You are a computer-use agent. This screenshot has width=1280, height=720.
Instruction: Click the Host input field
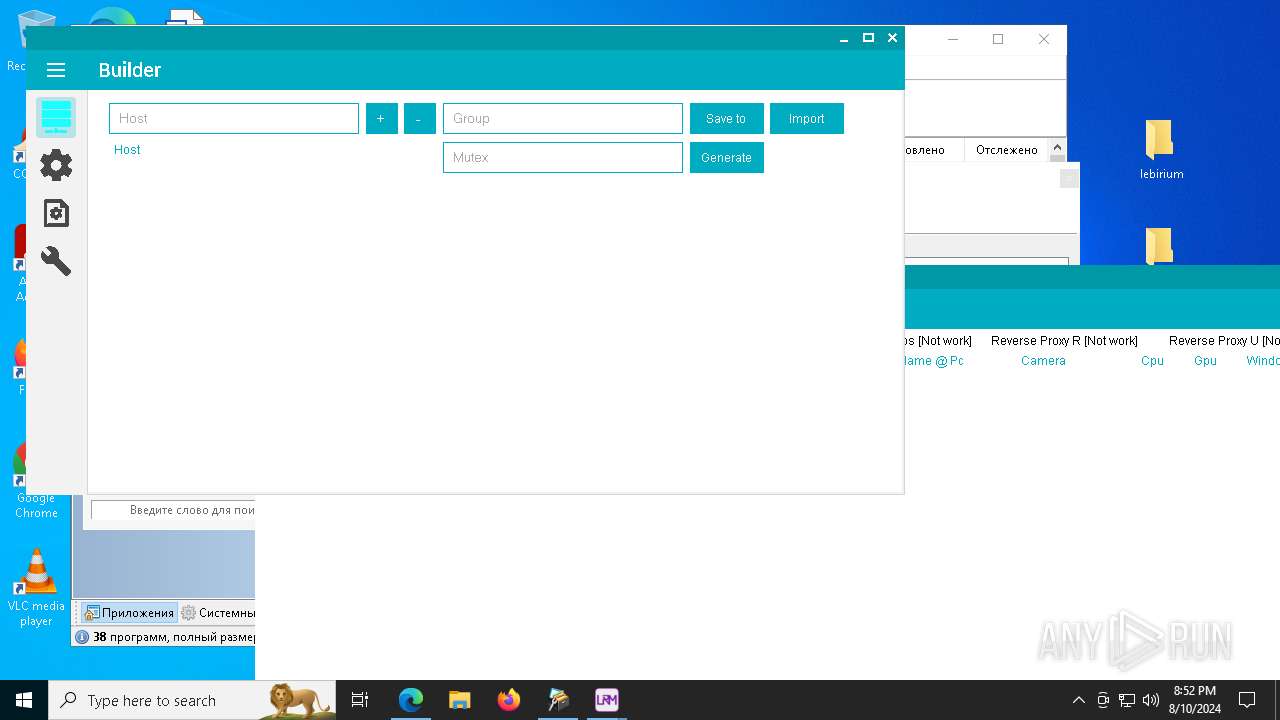coord(234,118)
